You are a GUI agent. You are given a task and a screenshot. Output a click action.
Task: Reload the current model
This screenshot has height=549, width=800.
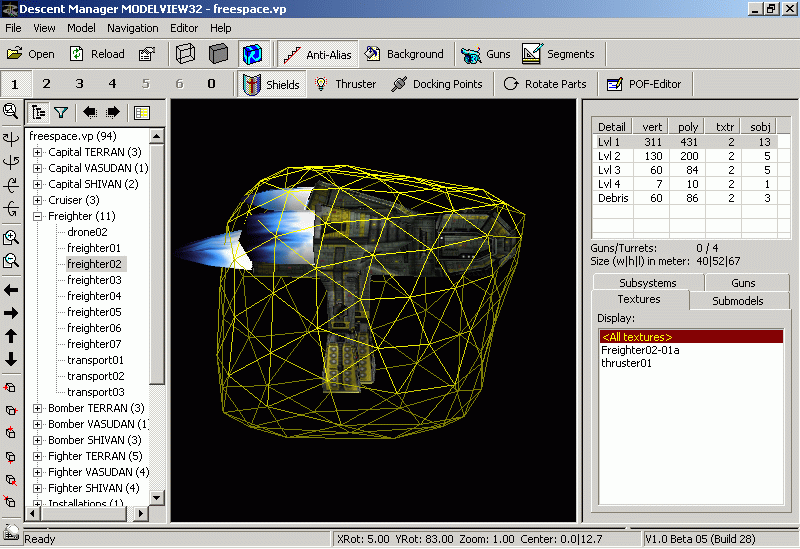pos(97,54)
